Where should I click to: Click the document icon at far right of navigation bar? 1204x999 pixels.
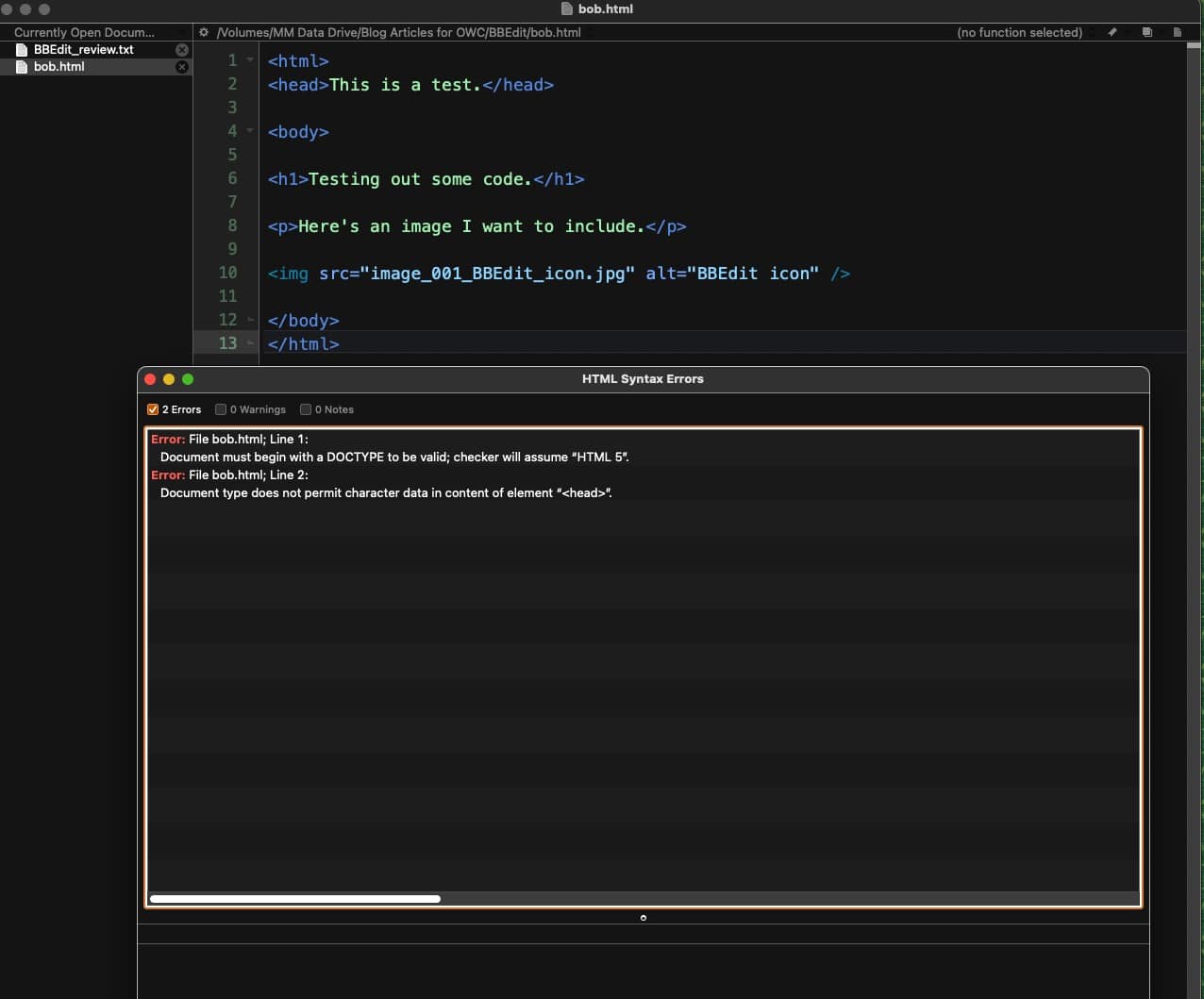(1177, 32)
